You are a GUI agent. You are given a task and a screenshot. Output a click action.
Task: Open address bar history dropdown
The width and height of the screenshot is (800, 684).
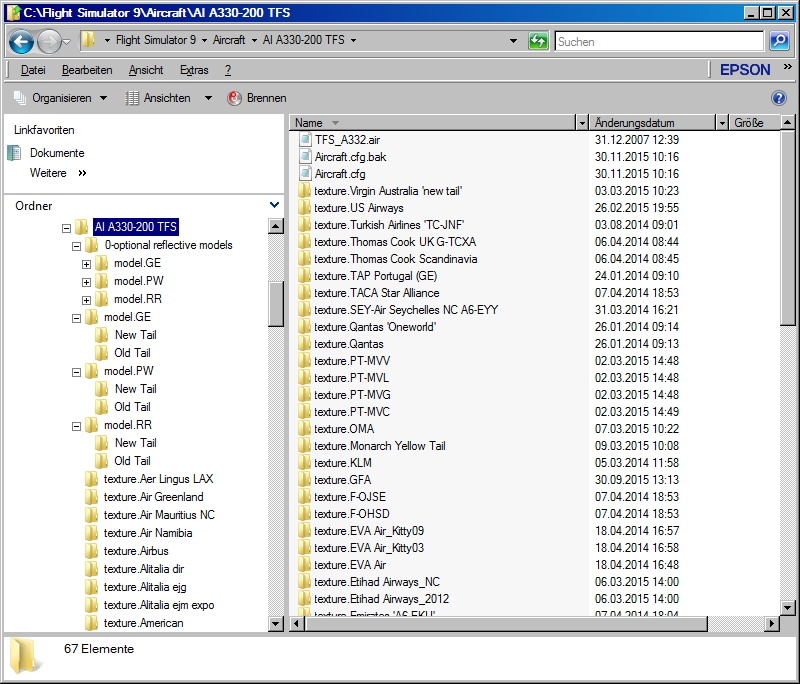coord(513,41)
